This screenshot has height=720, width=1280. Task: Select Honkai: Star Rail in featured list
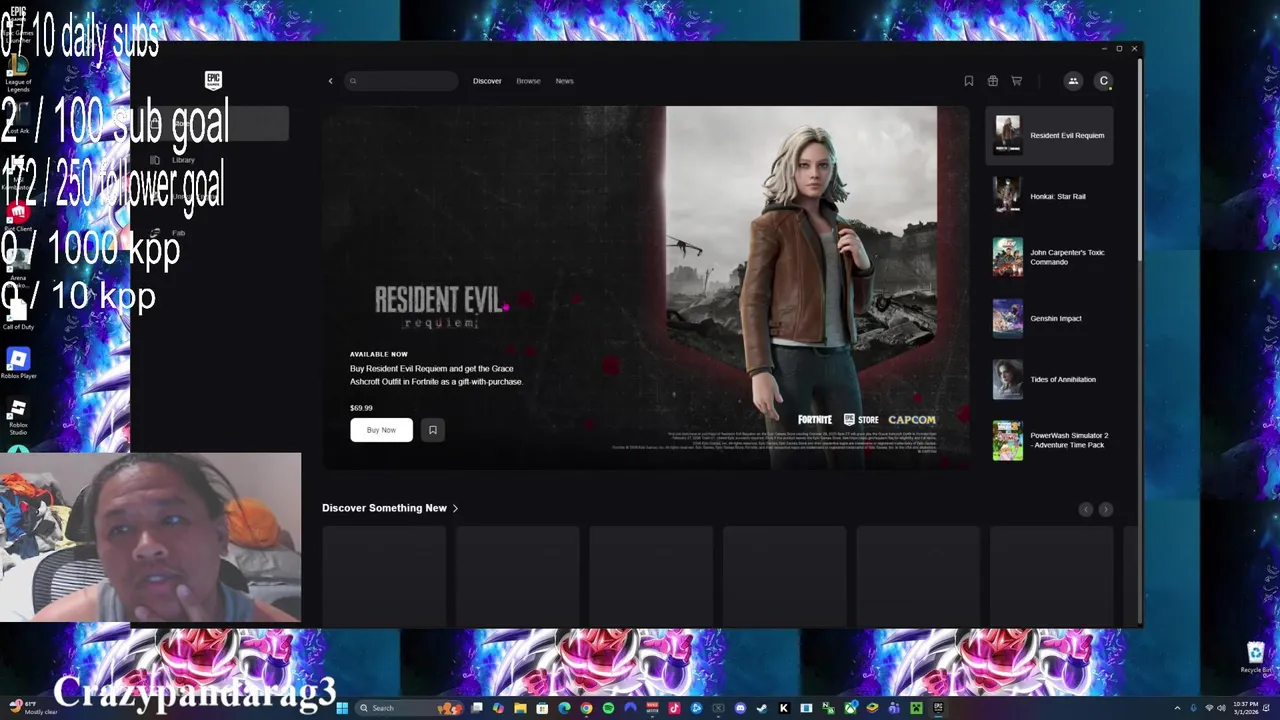[1049, 196]
